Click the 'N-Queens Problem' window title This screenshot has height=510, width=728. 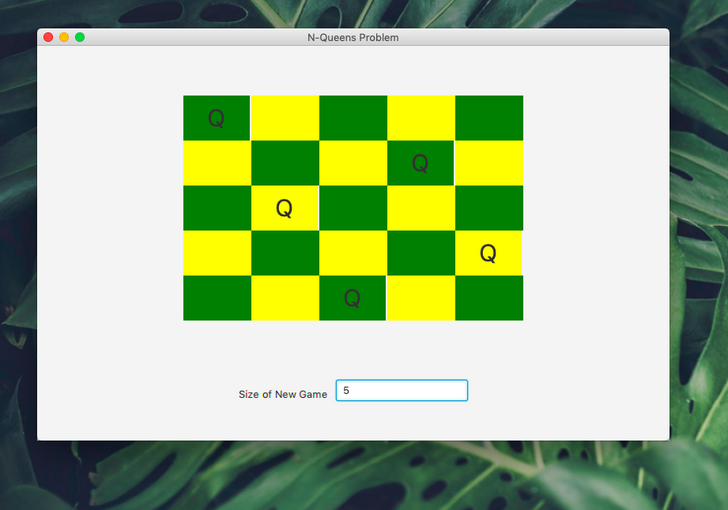(x=353, y=38)
